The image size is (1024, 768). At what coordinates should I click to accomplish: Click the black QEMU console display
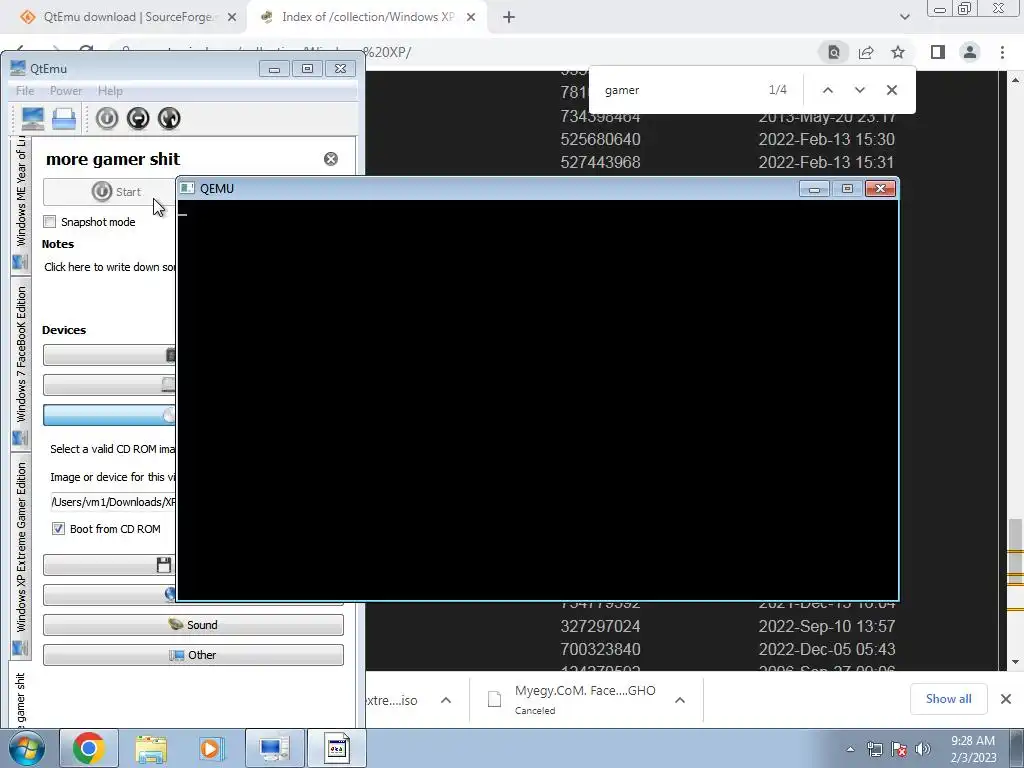(x=537, y=400)
